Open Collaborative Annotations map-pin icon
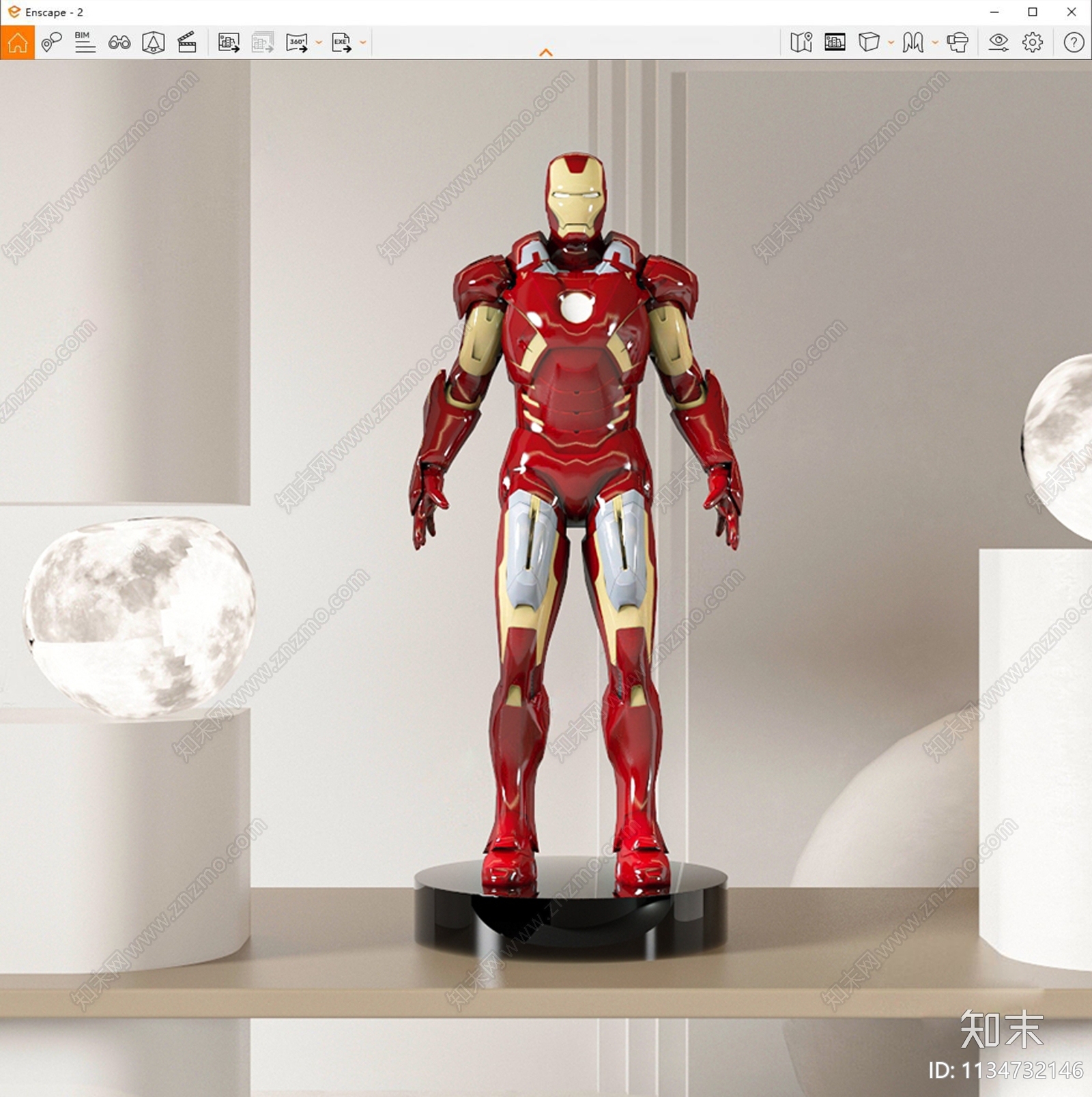 [x=51, y=42]
